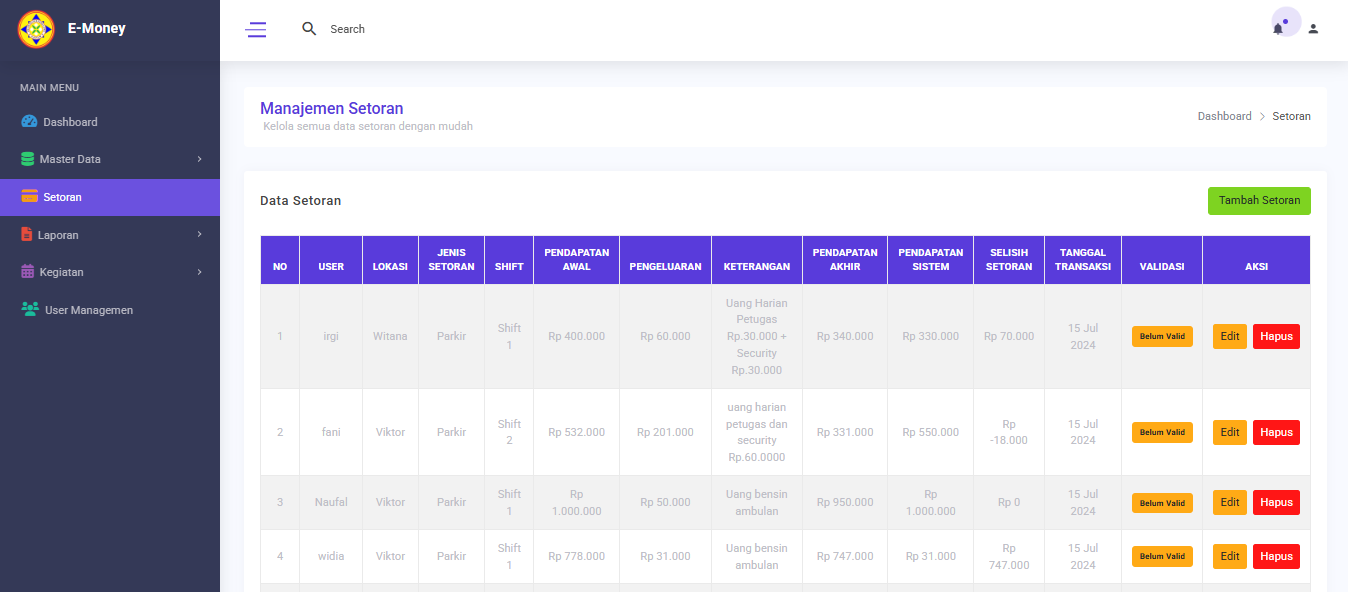Click the E-Money logo icon

click(36, 29)
